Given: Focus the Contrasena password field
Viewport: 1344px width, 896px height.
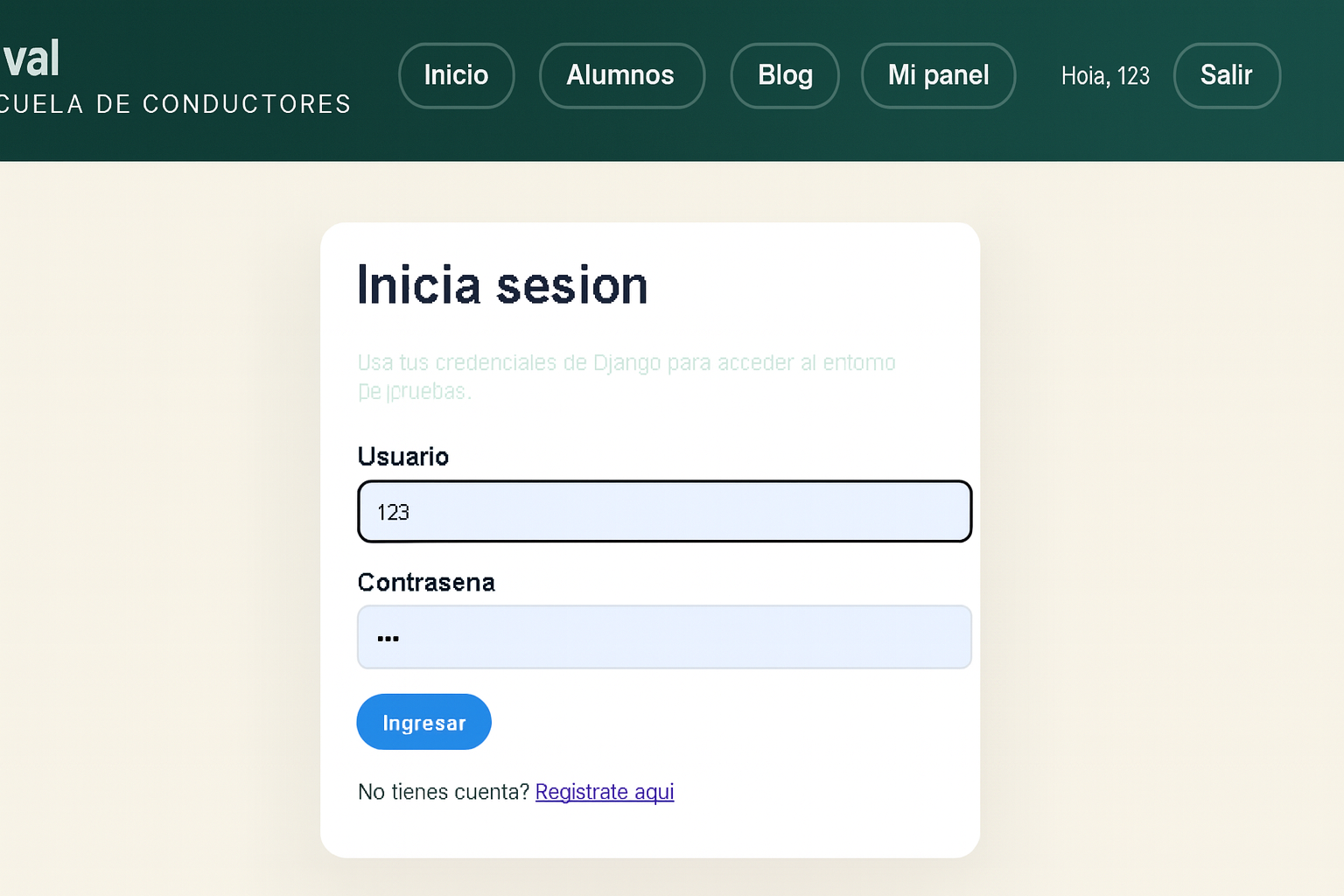Looking at the screenshot, I should pos(664,637).
